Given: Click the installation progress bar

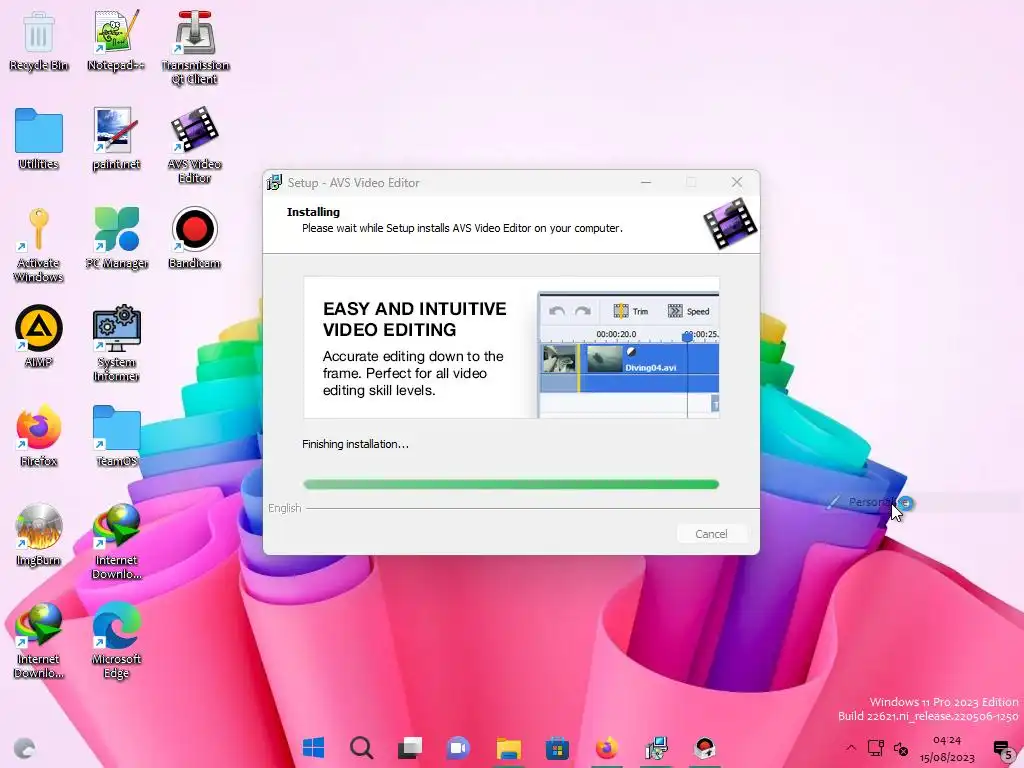Looking at the screenshot, I should pyautogui.click(x=511, y=485).
